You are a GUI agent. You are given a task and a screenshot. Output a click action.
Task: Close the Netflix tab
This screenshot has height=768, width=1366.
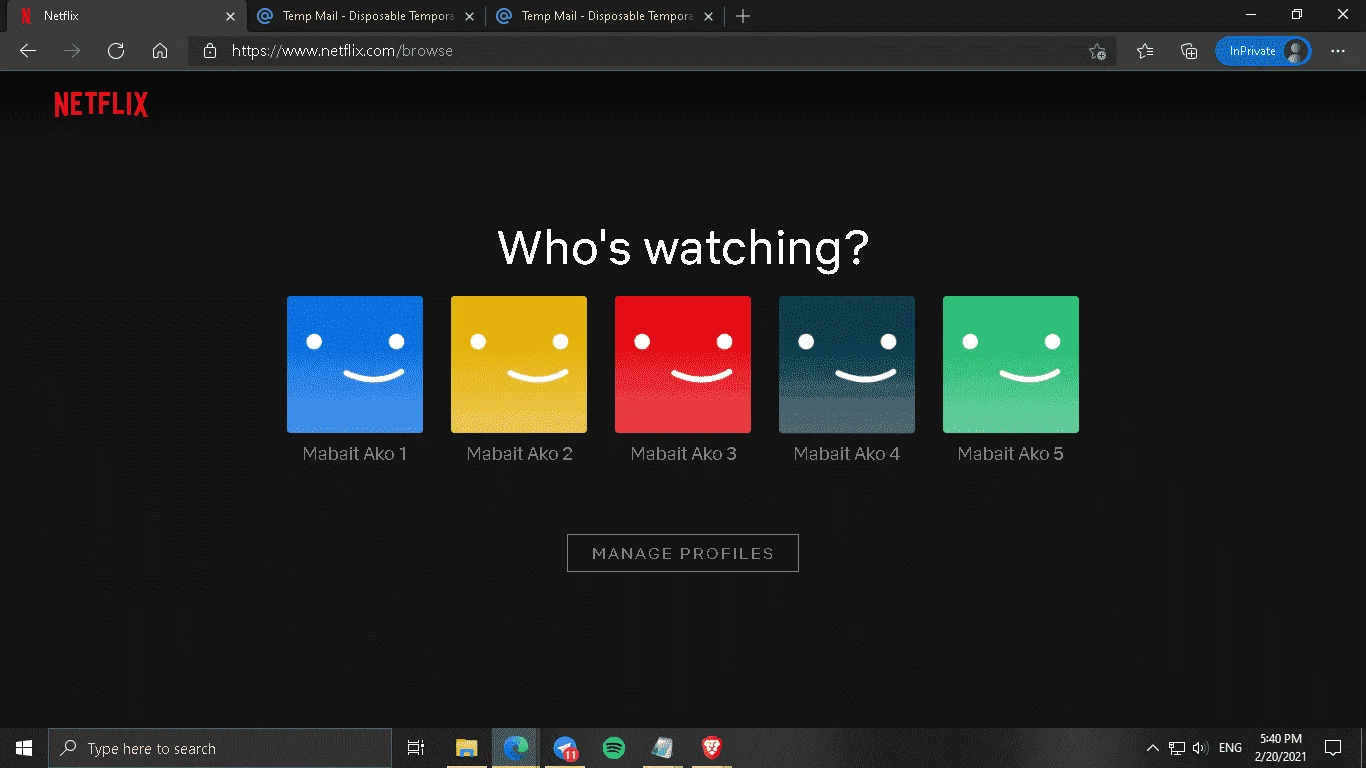(x=229, y=17)
